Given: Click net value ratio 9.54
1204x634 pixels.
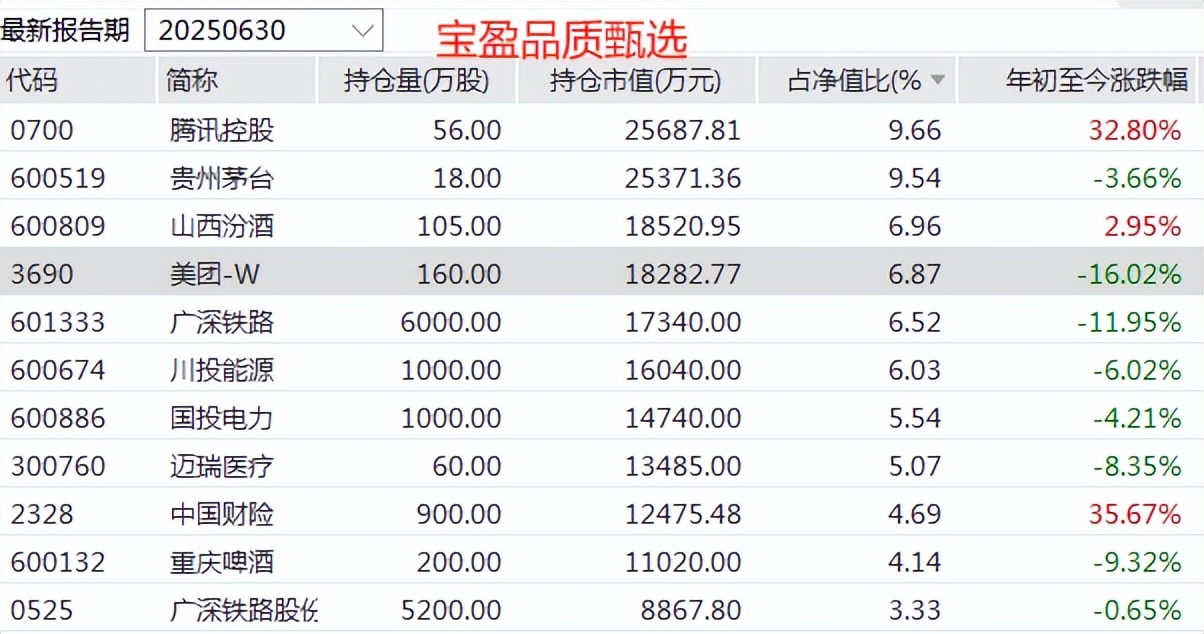Looking at the screenshot, I should pyautogui.click(x=915, y=178).
